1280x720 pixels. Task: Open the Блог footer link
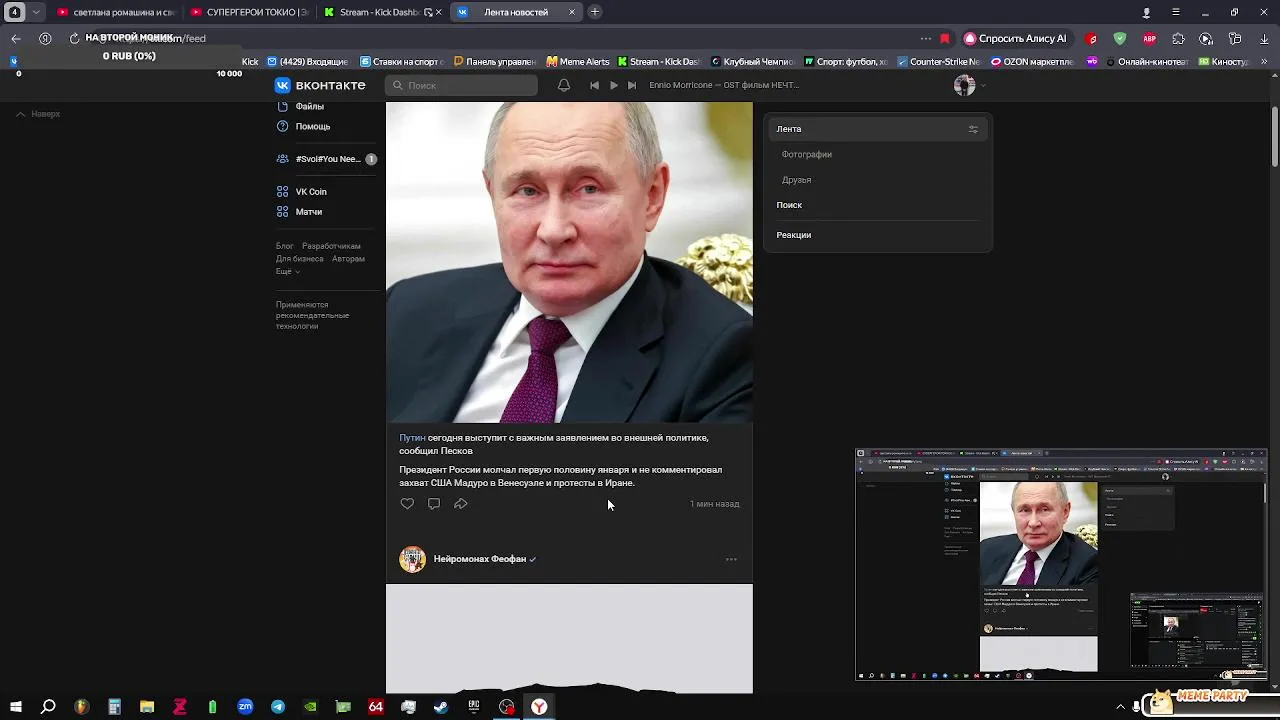(285, 246)
